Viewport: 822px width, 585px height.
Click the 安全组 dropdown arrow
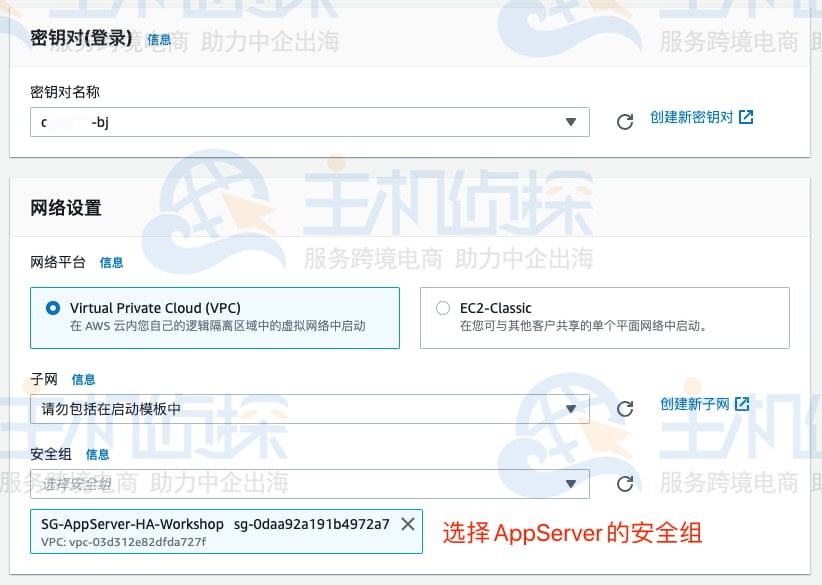(571, 484)
